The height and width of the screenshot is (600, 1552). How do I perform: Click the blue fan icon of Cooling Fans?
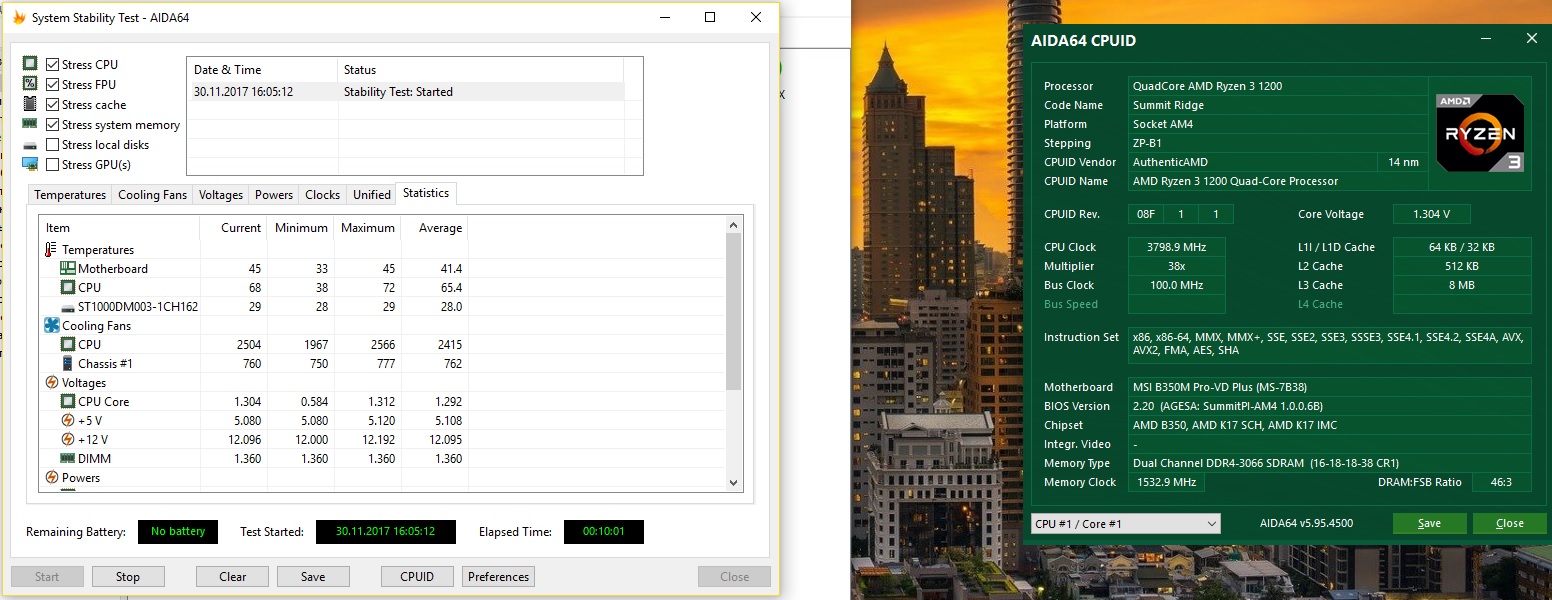tap(52, 325)
